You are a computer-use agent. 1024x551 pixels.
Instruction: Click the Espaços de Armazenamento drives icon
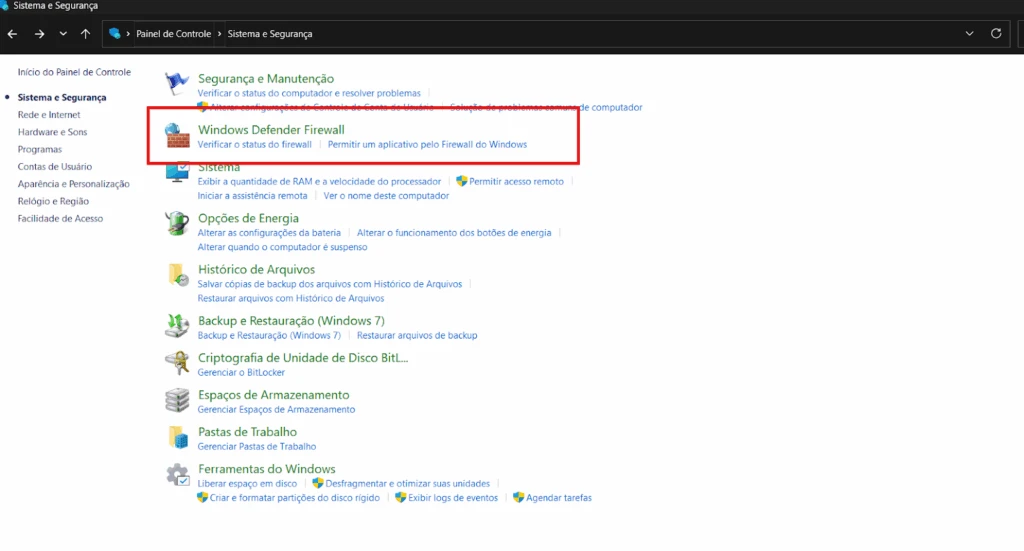[177, 400]
